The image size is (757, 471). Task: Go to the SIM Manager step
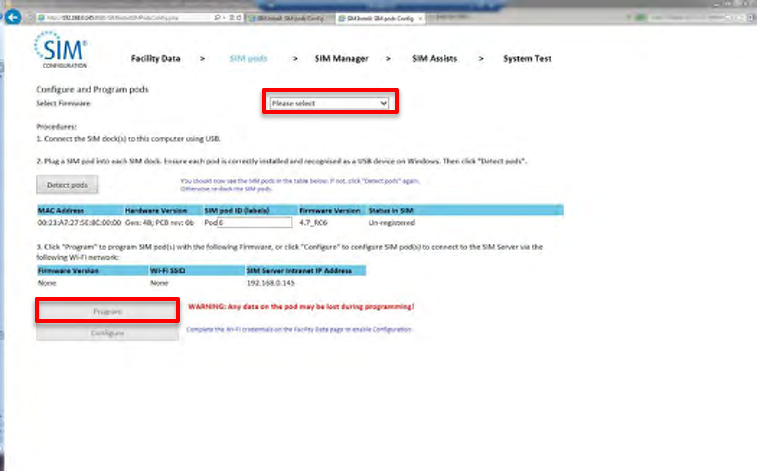click(341, 58)
